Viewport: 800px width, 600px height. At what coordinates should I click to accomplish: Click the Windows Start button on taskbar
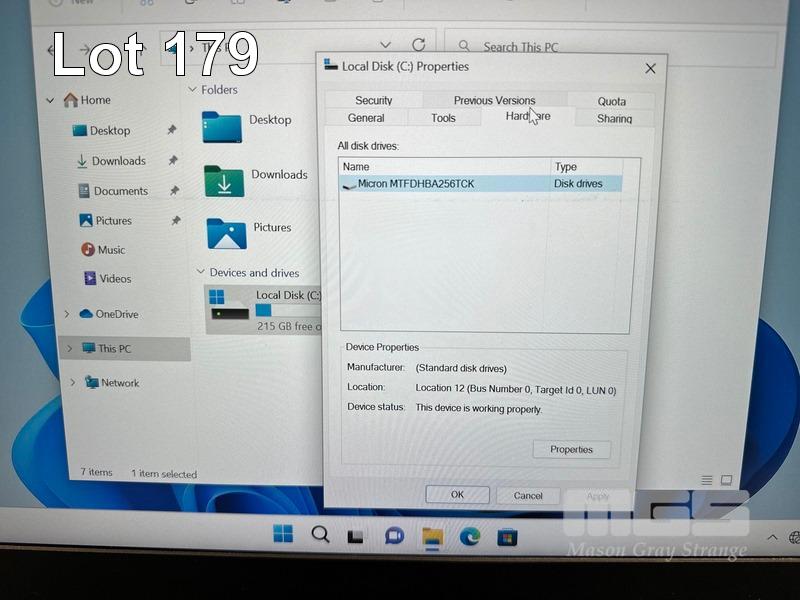point(284,534)
